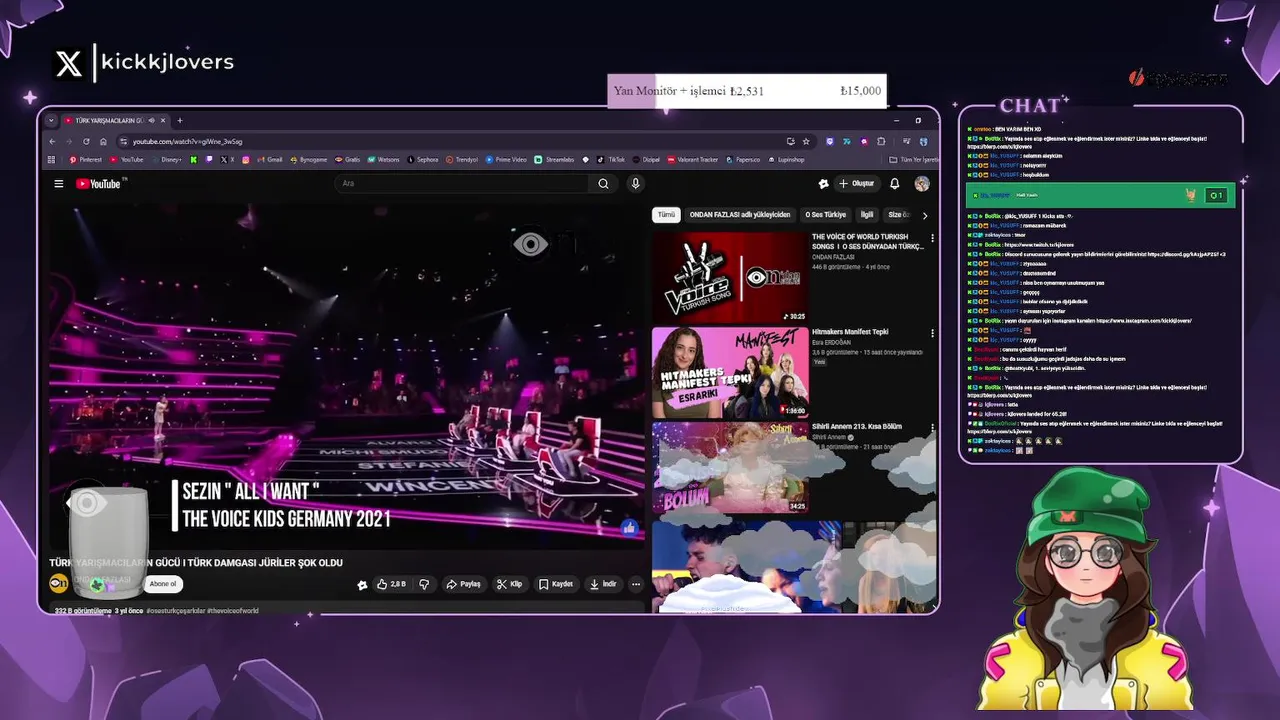Open the Lupinshop bookmark

(x=786, y=159)
